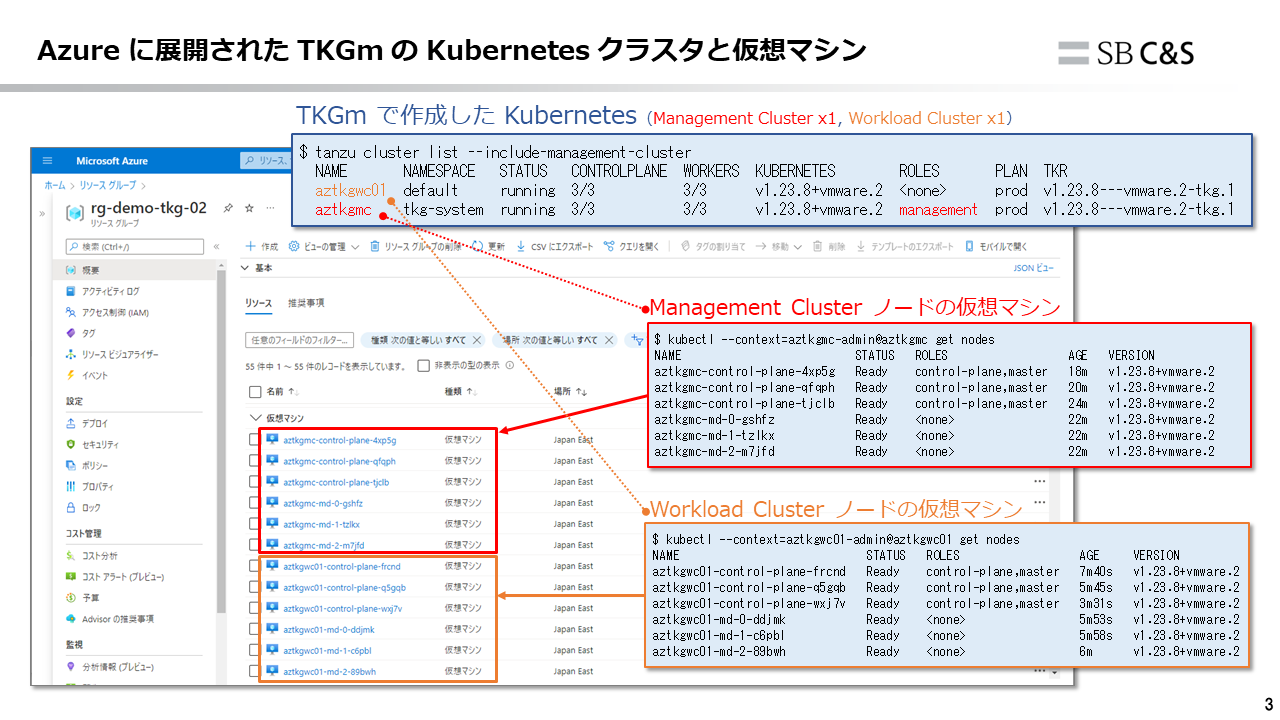Click CSV にエクスポート download button

tap(554, 246)
